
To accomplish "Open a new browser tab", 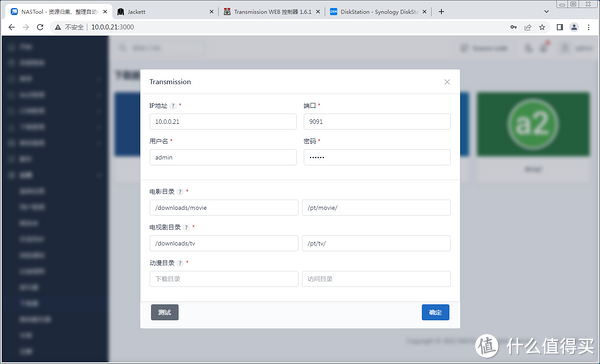I will coord(441,12).
